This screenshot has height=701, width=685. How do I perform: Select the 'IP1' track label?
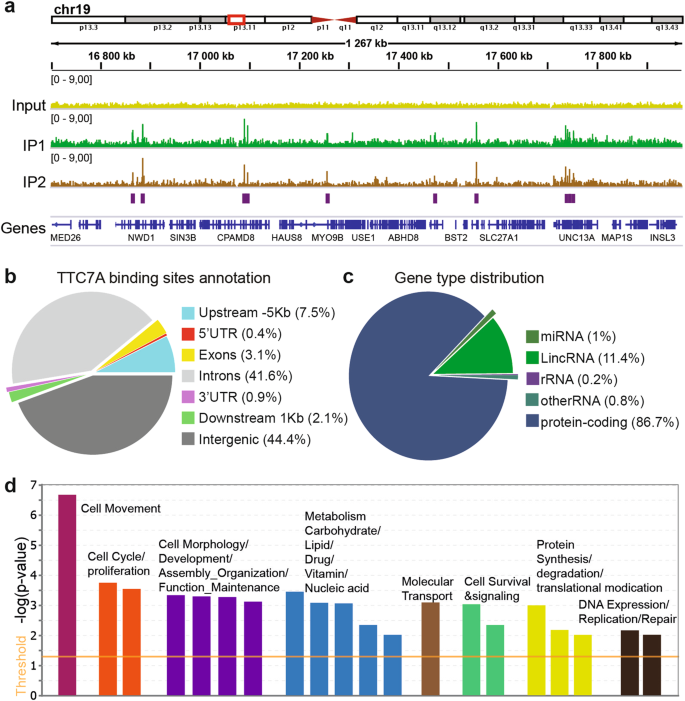pyautogui.click(x=34, y=145)
